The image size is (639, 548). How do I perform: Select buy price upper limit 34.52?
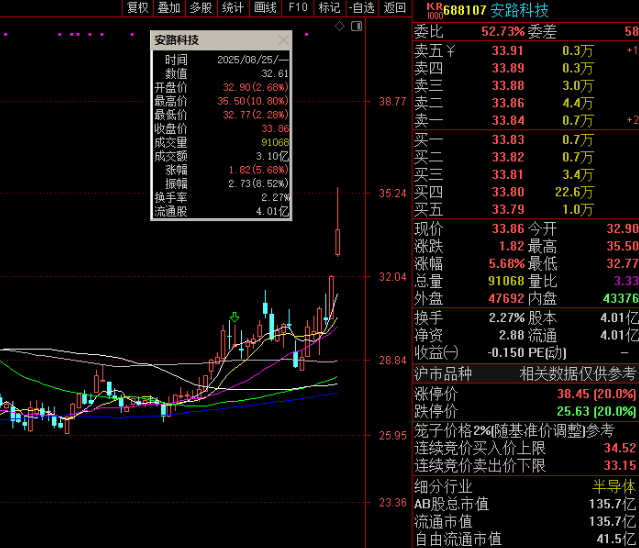620,448
